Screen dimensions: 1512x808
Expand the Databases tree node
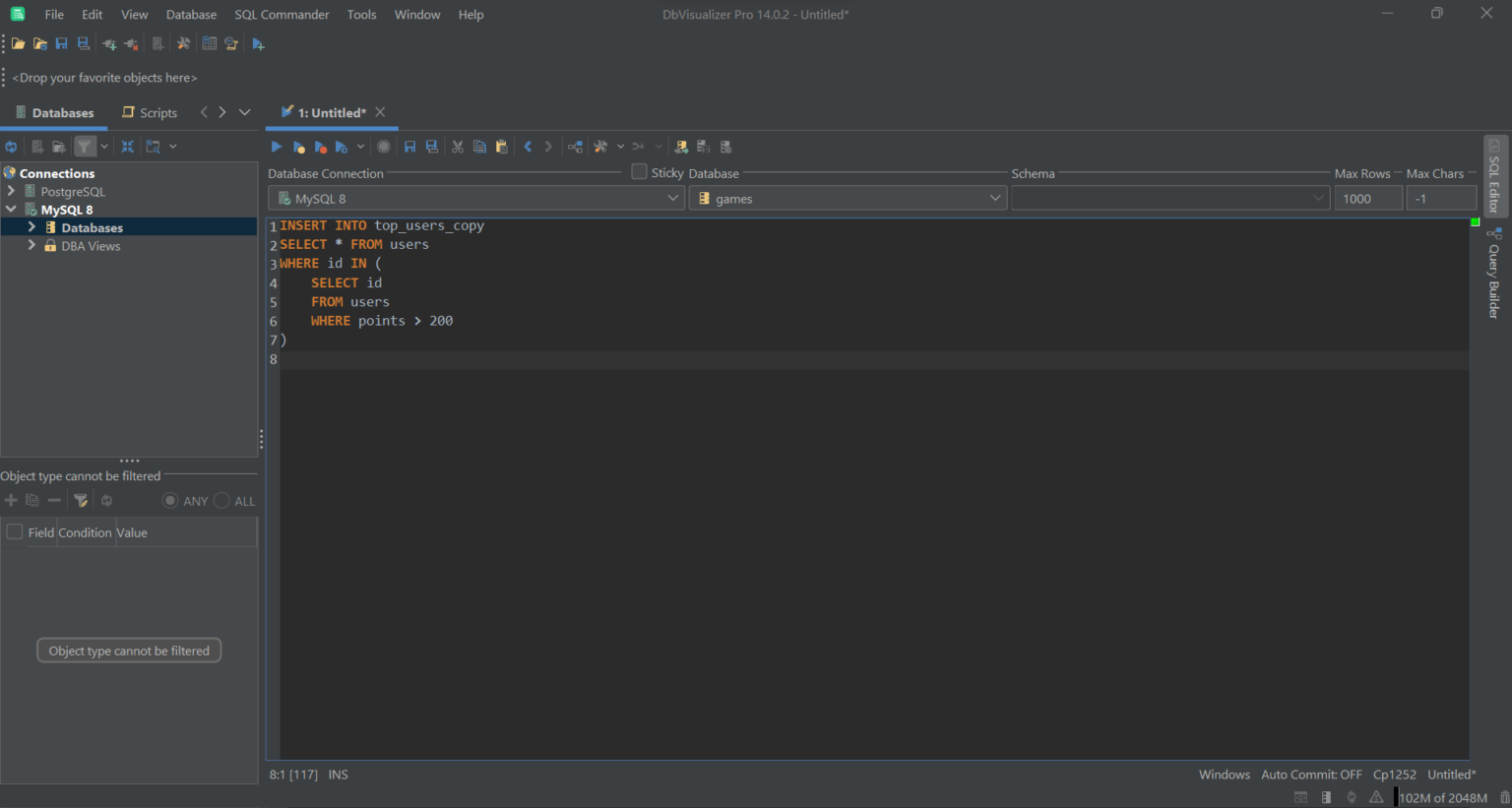click(31, 227)
